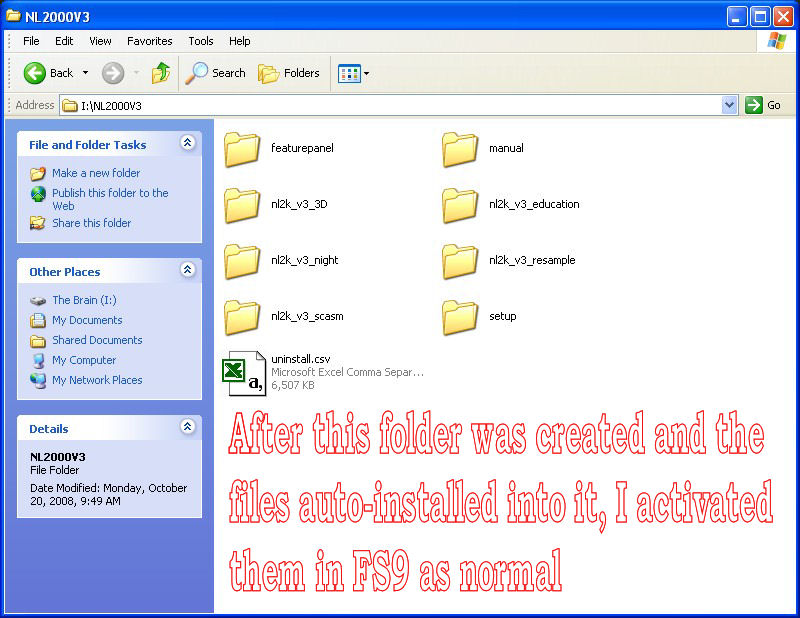Click the Share this folder icon
The image size is (800, 618).
[38, 223]
